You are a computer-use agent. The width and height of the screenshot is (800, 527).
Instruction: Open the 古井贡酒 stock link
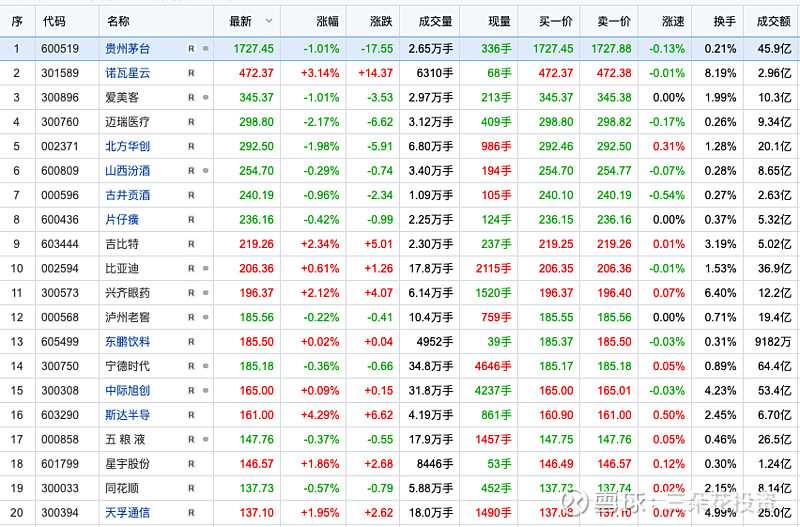pyautogui.click(x=128, y=195)
